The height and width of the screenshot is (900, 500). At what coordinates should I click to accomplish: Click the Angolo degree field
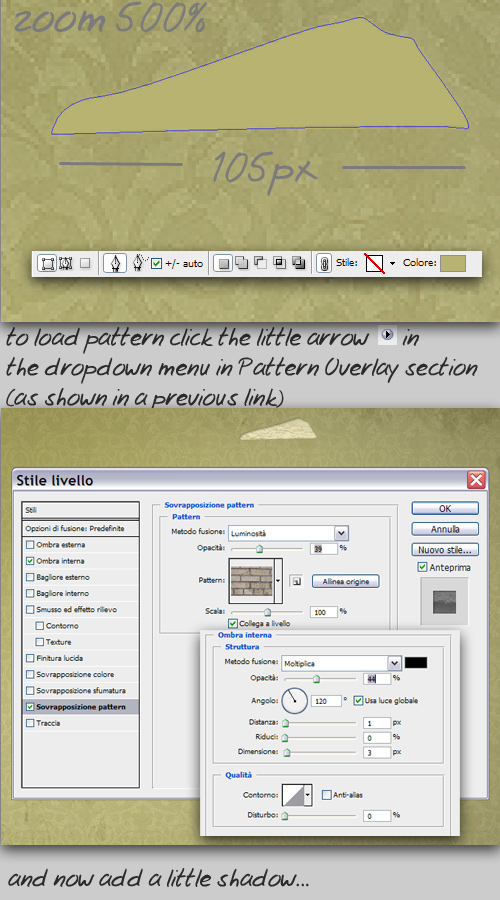(x=326, y=701)
